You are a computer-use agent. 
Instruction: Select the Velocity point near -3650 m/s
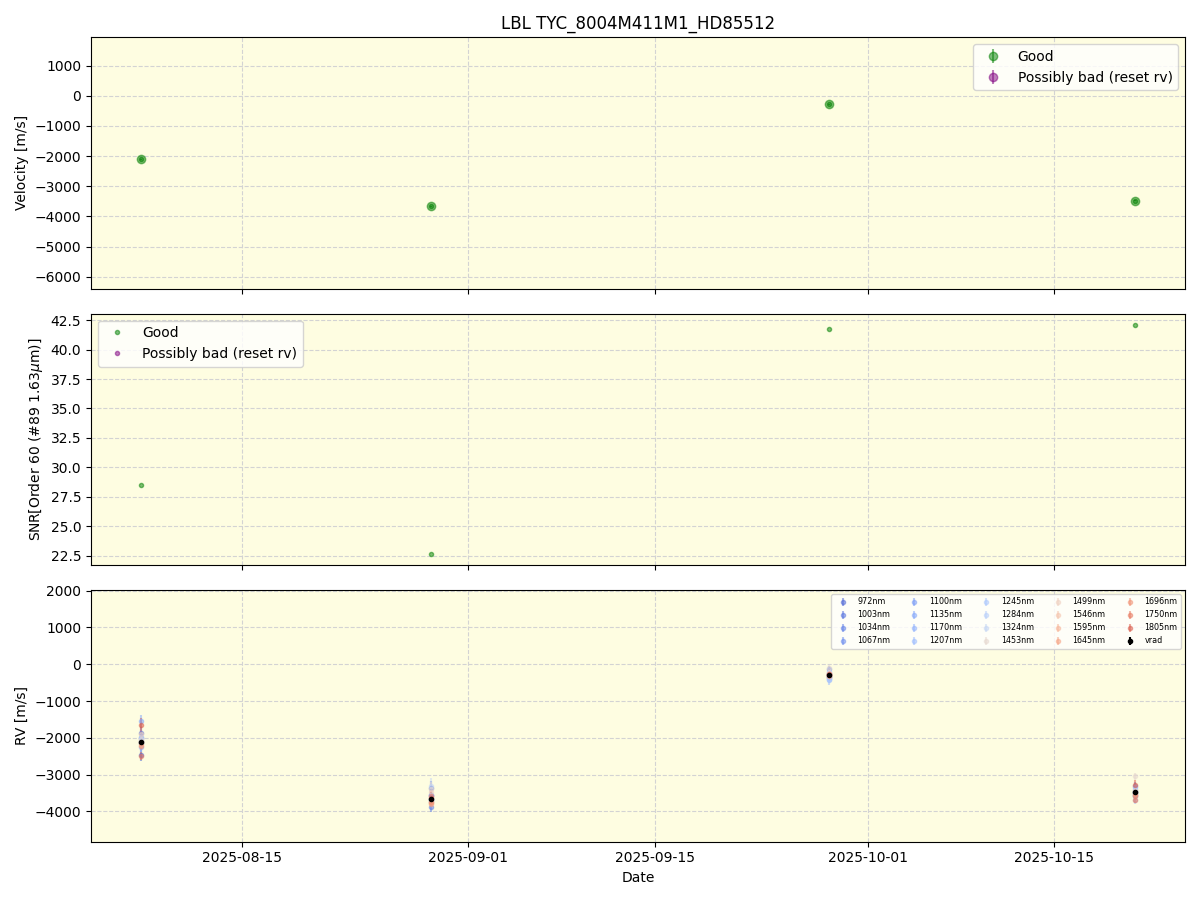click(431, 206)
